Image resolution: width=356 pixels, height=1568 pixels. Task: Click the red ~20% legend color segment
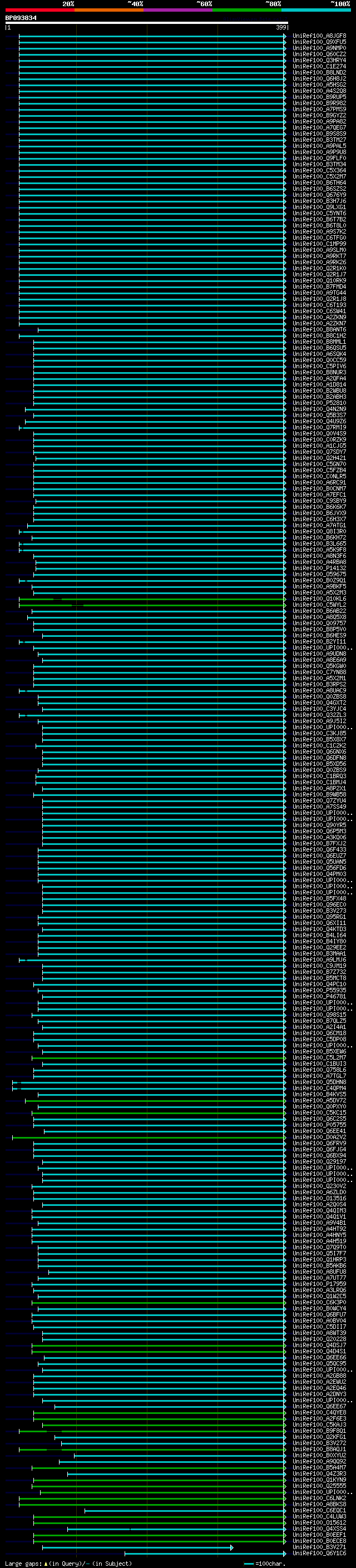coord(39,10)
